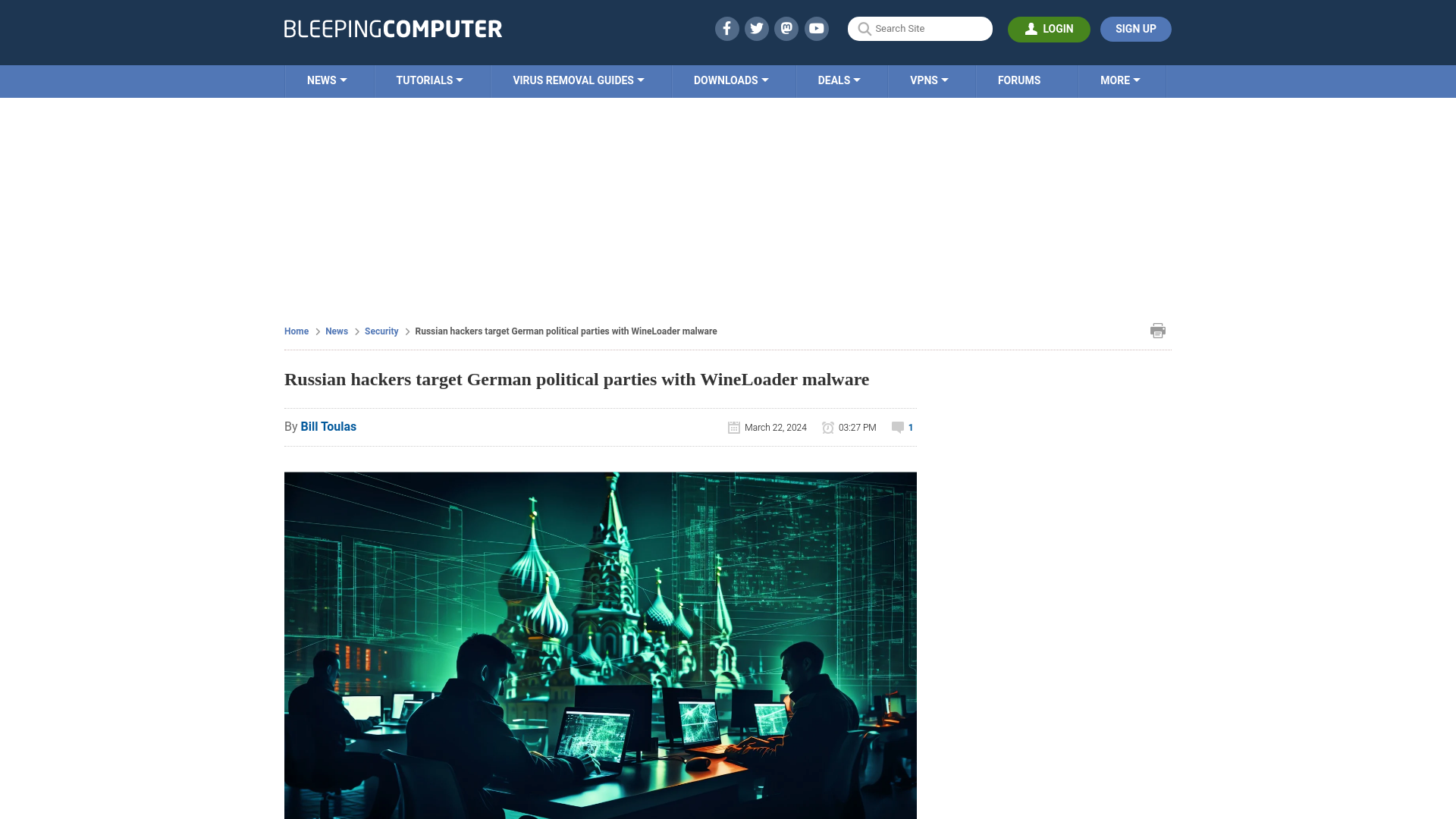Open the Twitter social icon link
The height and width of the screenshot is (819, 1456).
click(756, 28)
